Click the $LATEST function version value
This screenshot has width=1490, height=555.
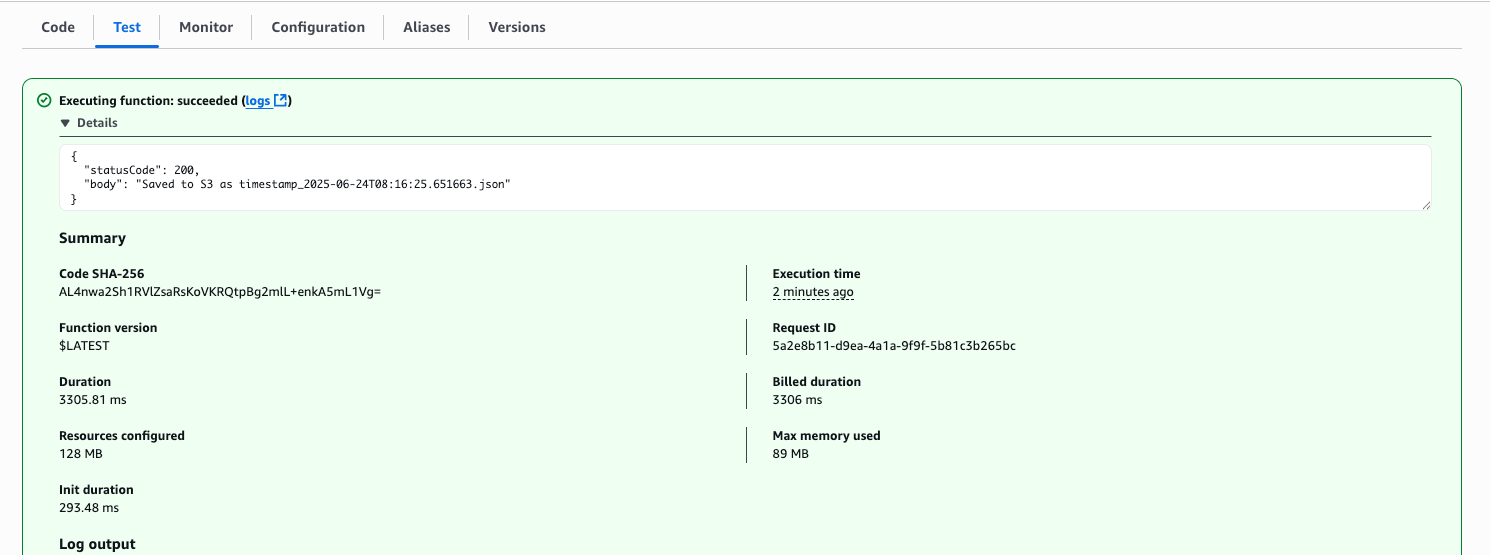pos(84,346)
